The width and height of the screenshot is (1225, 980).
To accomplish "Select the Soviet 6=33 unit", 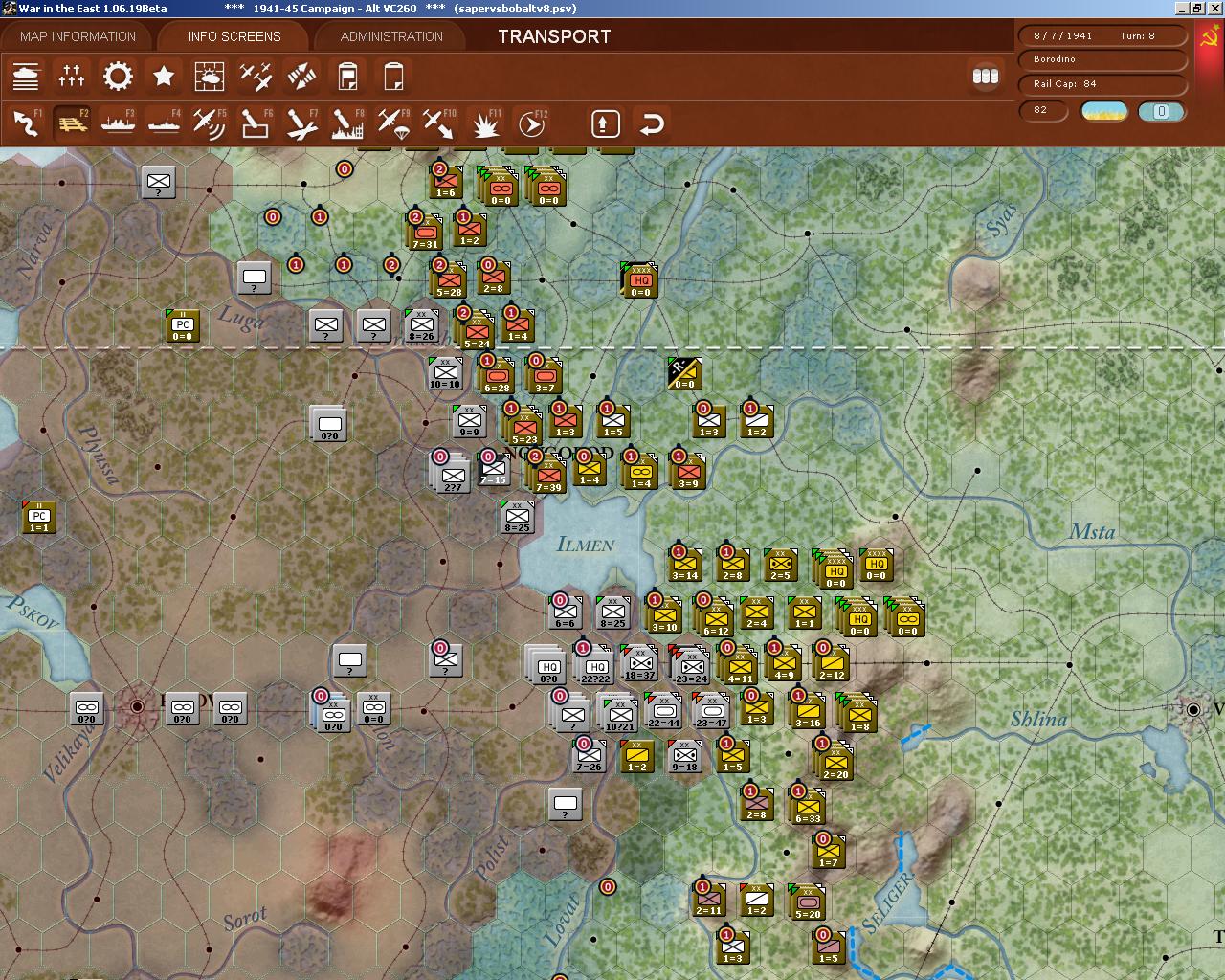I will coord(808,809).
